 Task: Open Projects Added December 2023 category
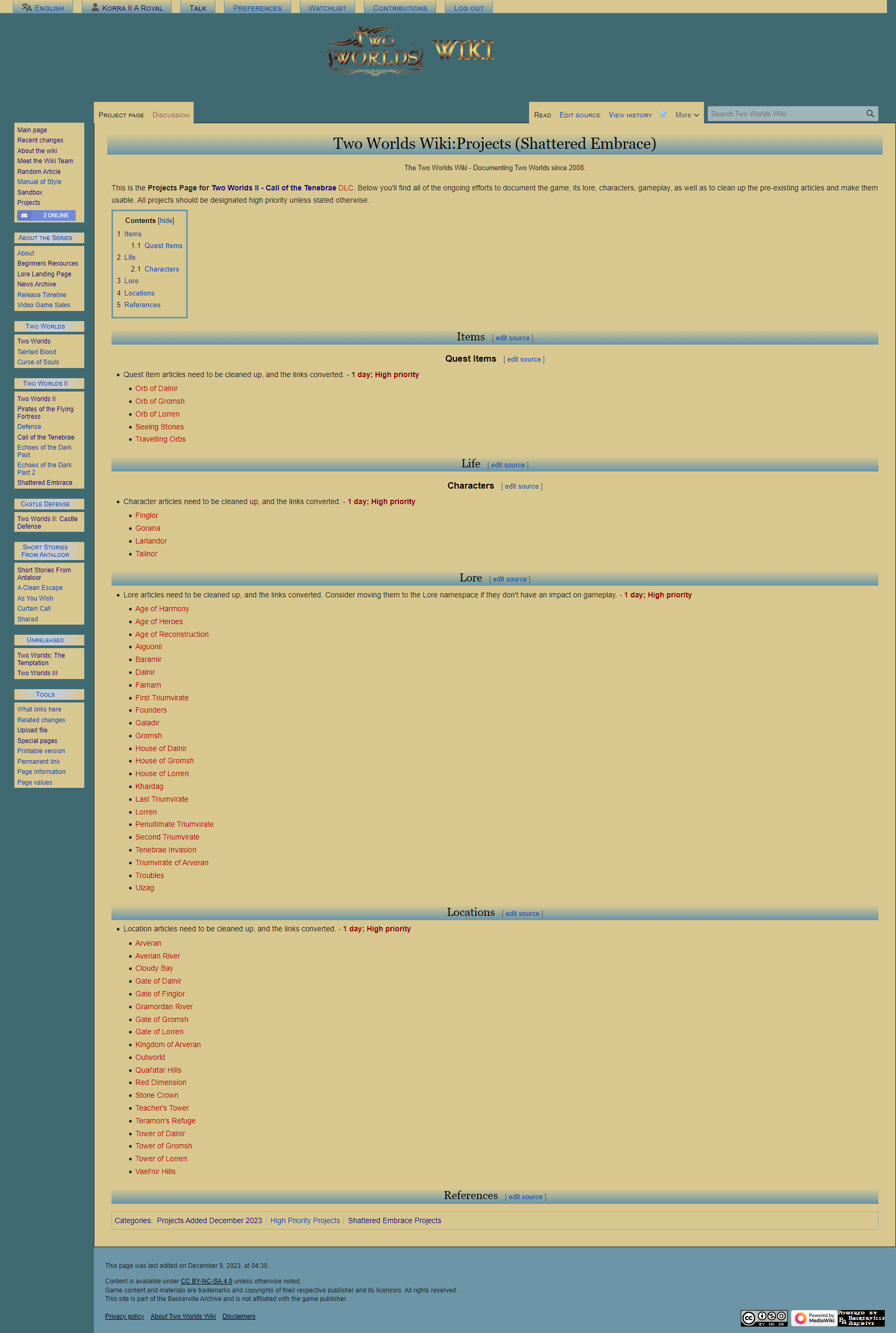(x=209, y=1220)
